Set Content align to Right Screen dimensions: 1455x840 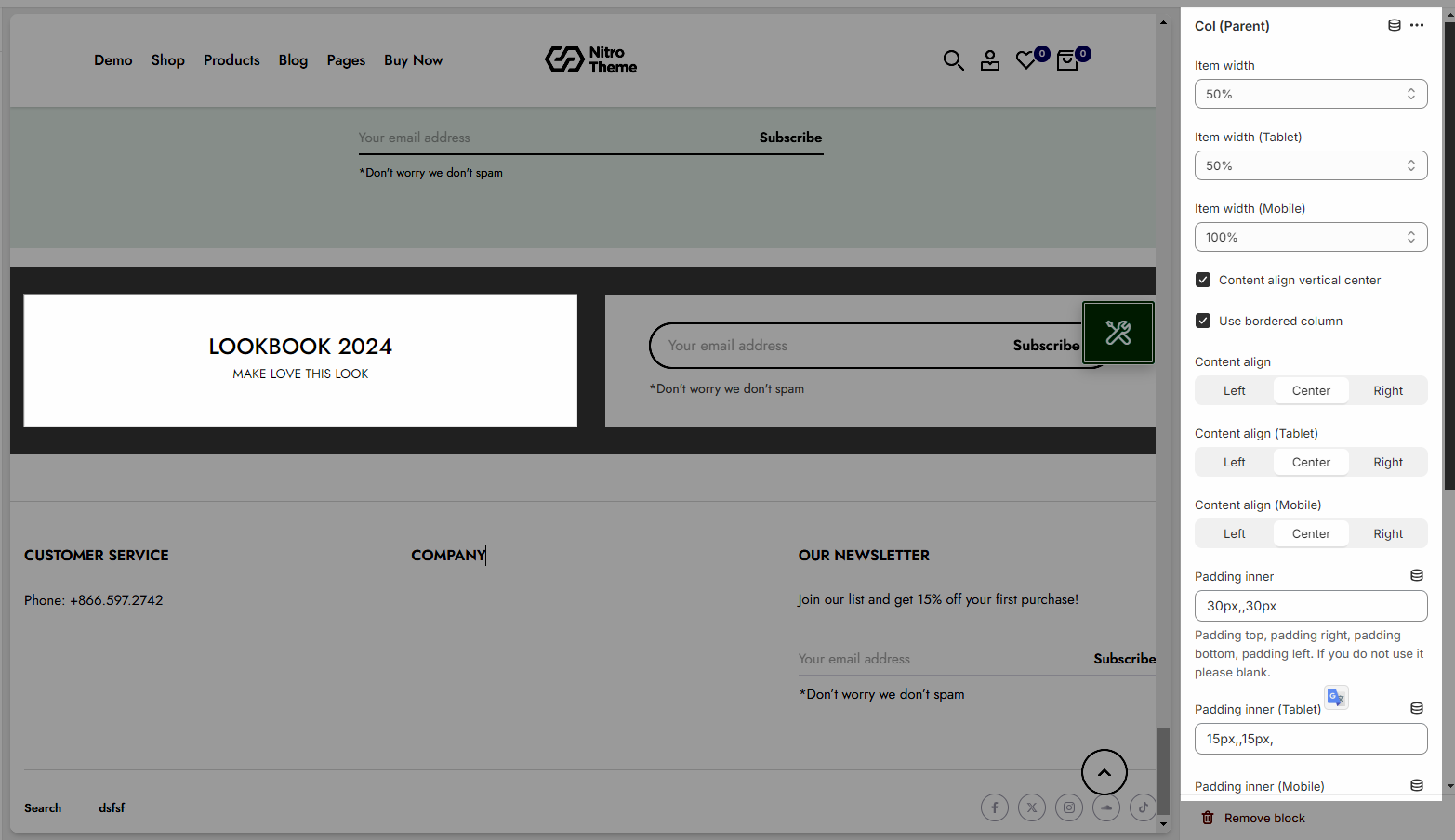tap(1388, 391)
